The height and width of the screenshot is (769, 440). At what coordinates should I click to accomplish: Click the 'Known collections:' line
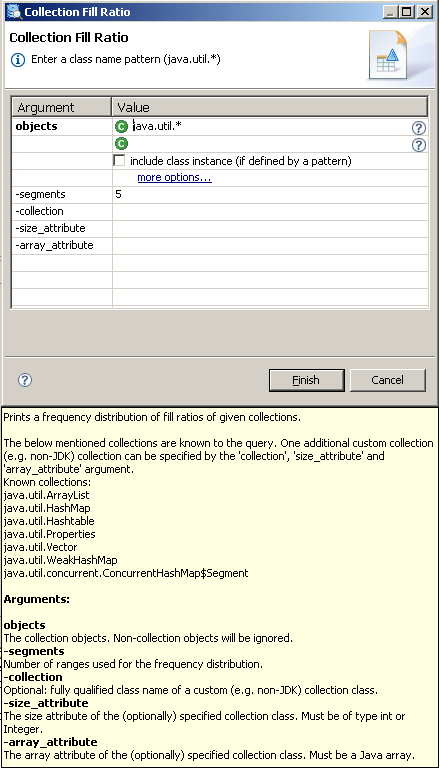pyautogui.click(x=47, y=482)
